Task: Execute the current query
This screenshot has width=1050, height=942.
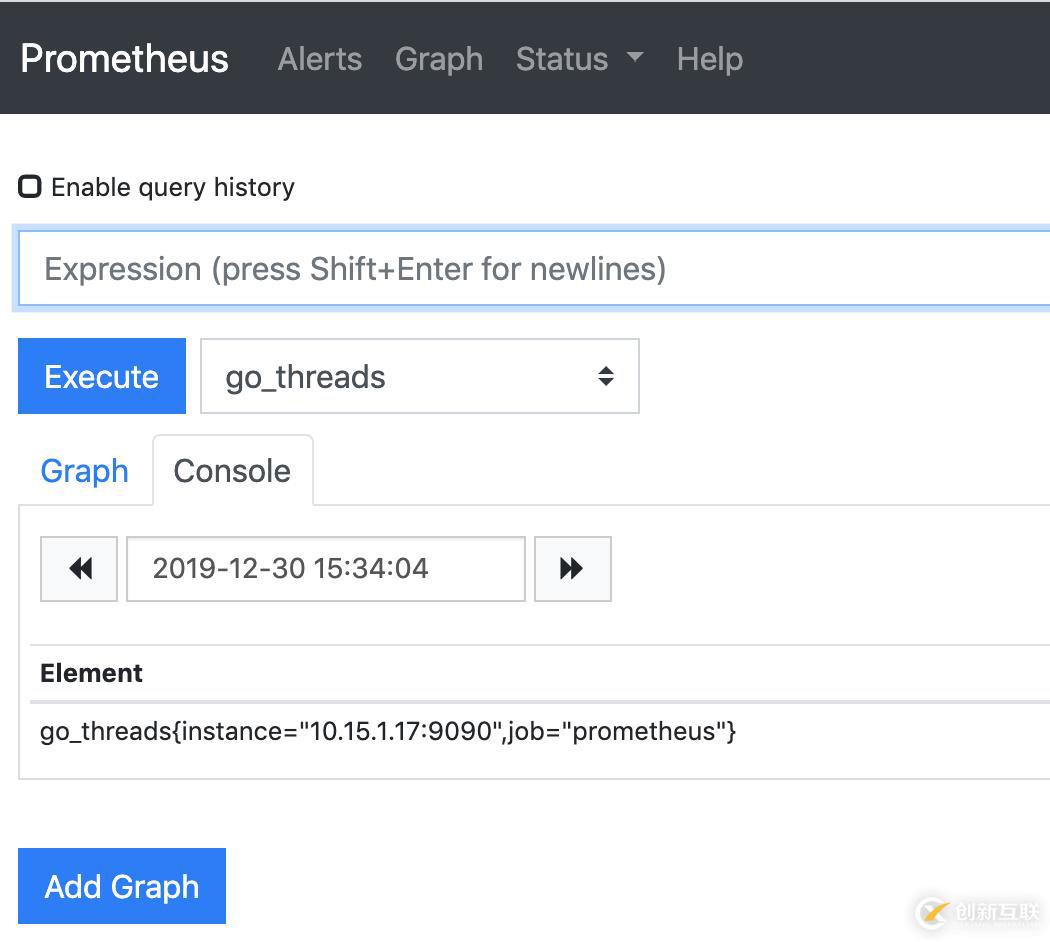Action: (101, 376)
